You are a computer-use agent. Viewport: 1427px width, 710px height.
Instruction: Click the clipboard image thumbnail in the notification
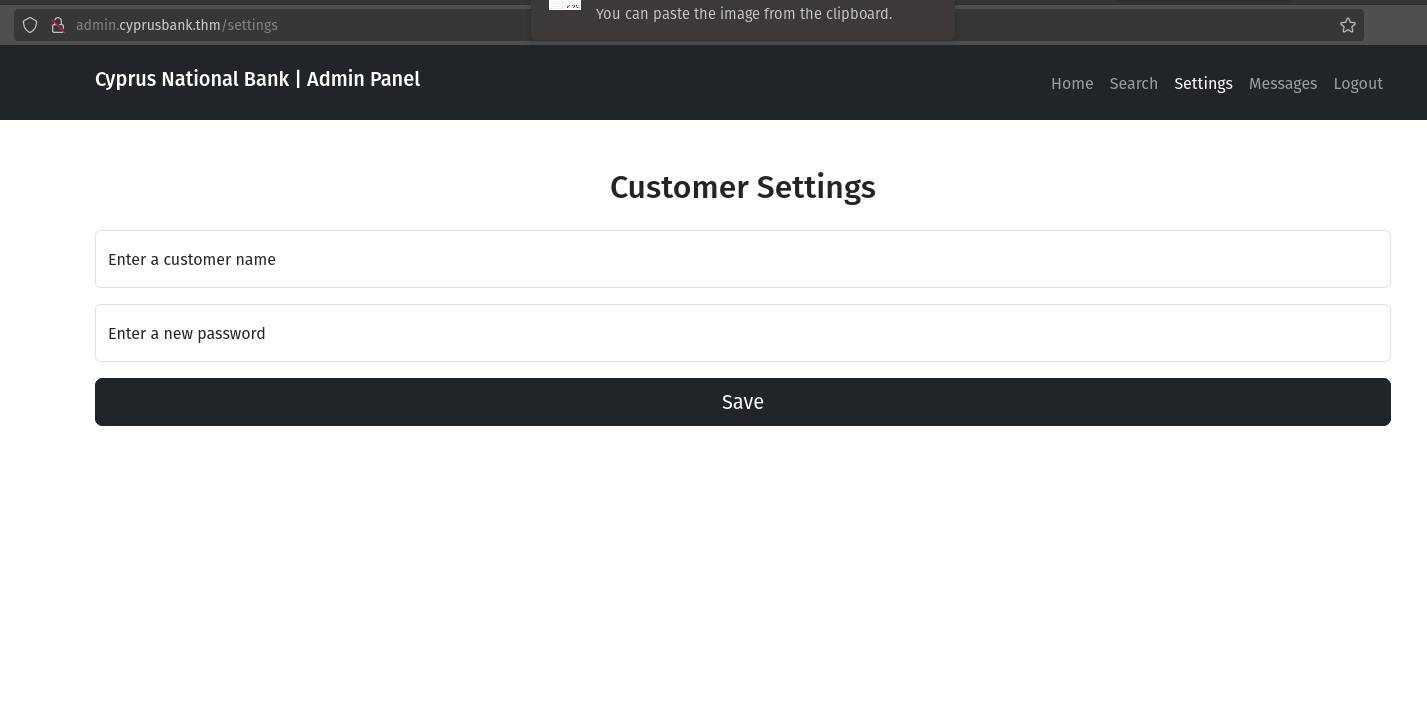[x=565, y=5]
